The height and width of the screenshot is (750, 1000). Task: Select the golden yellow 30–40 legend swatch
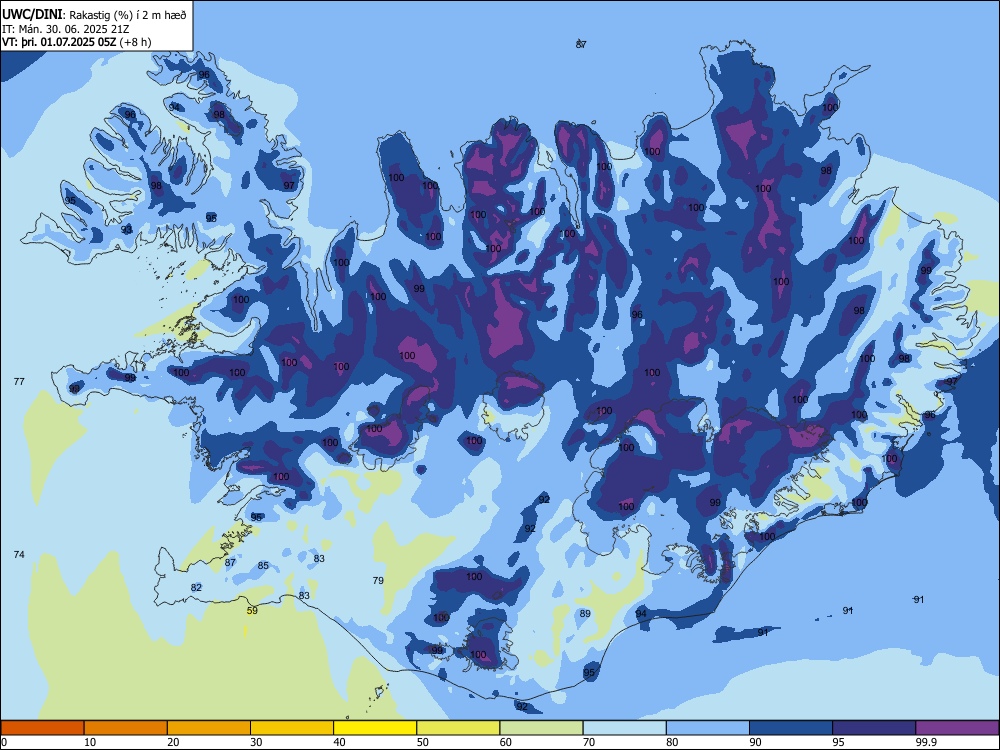pos(292,728)
